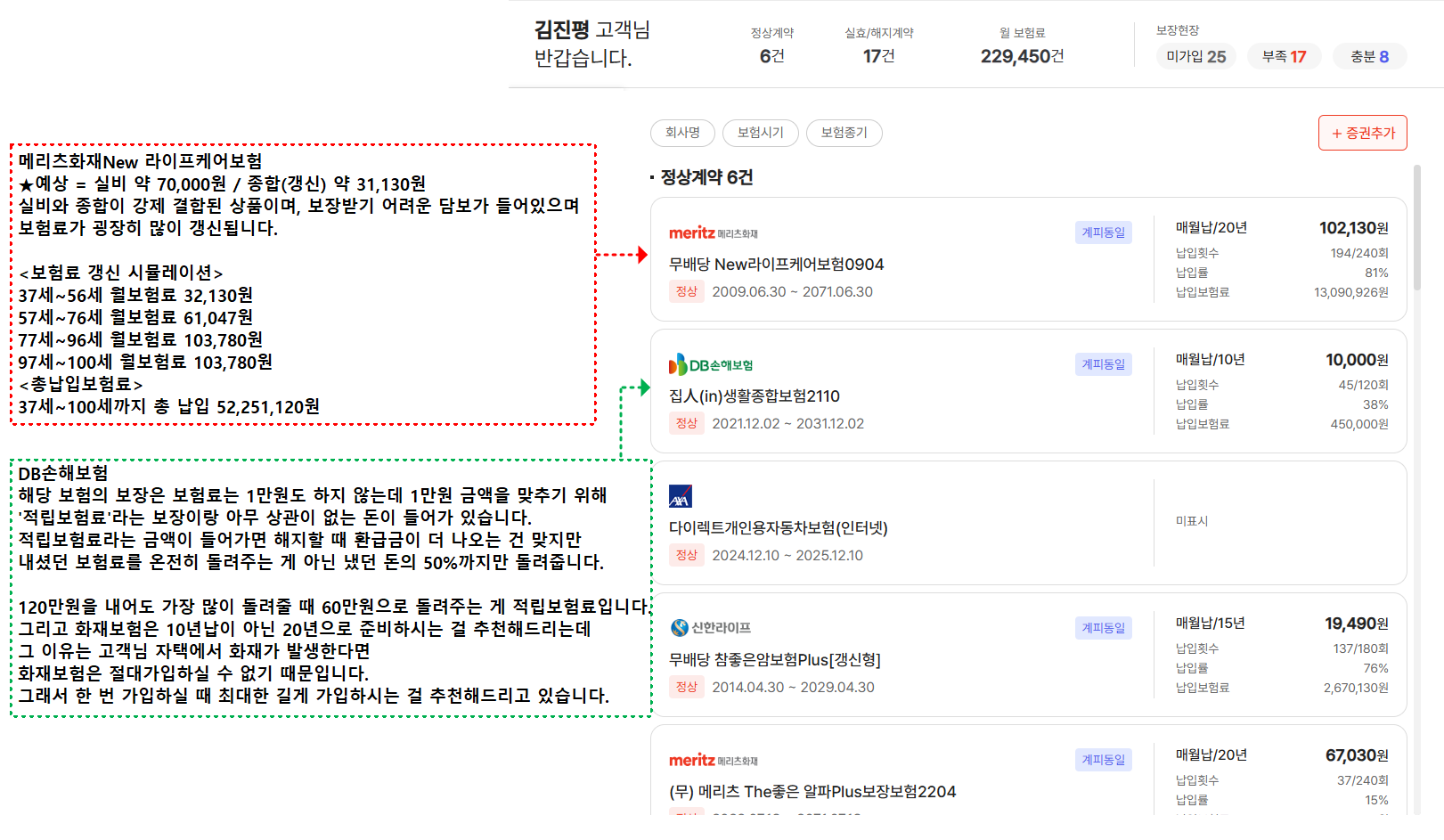1444x840 pixels.
Task: Click the 19,490원 premium amount
Action: pos(1356,624)
